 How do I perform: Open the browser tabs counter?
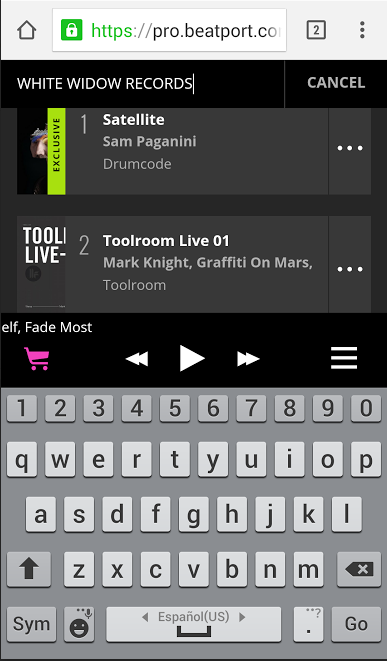[316, 30]
